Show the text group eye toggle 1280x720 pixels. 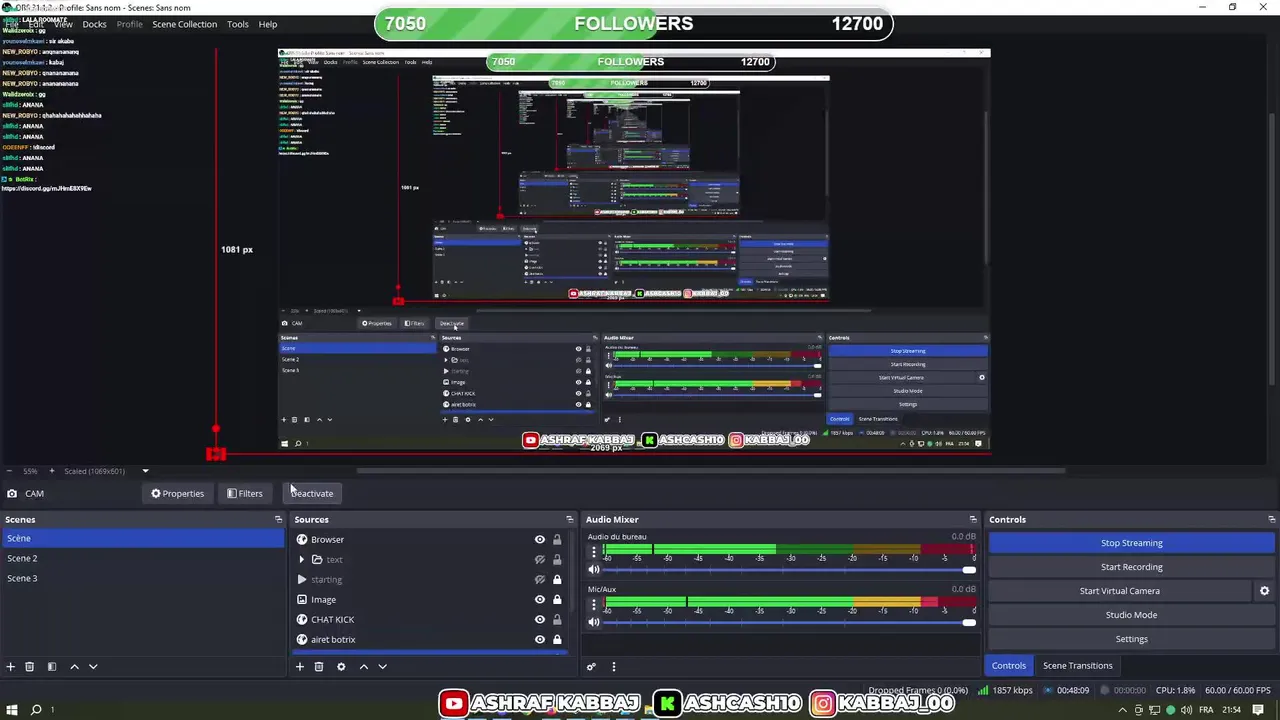540,560
